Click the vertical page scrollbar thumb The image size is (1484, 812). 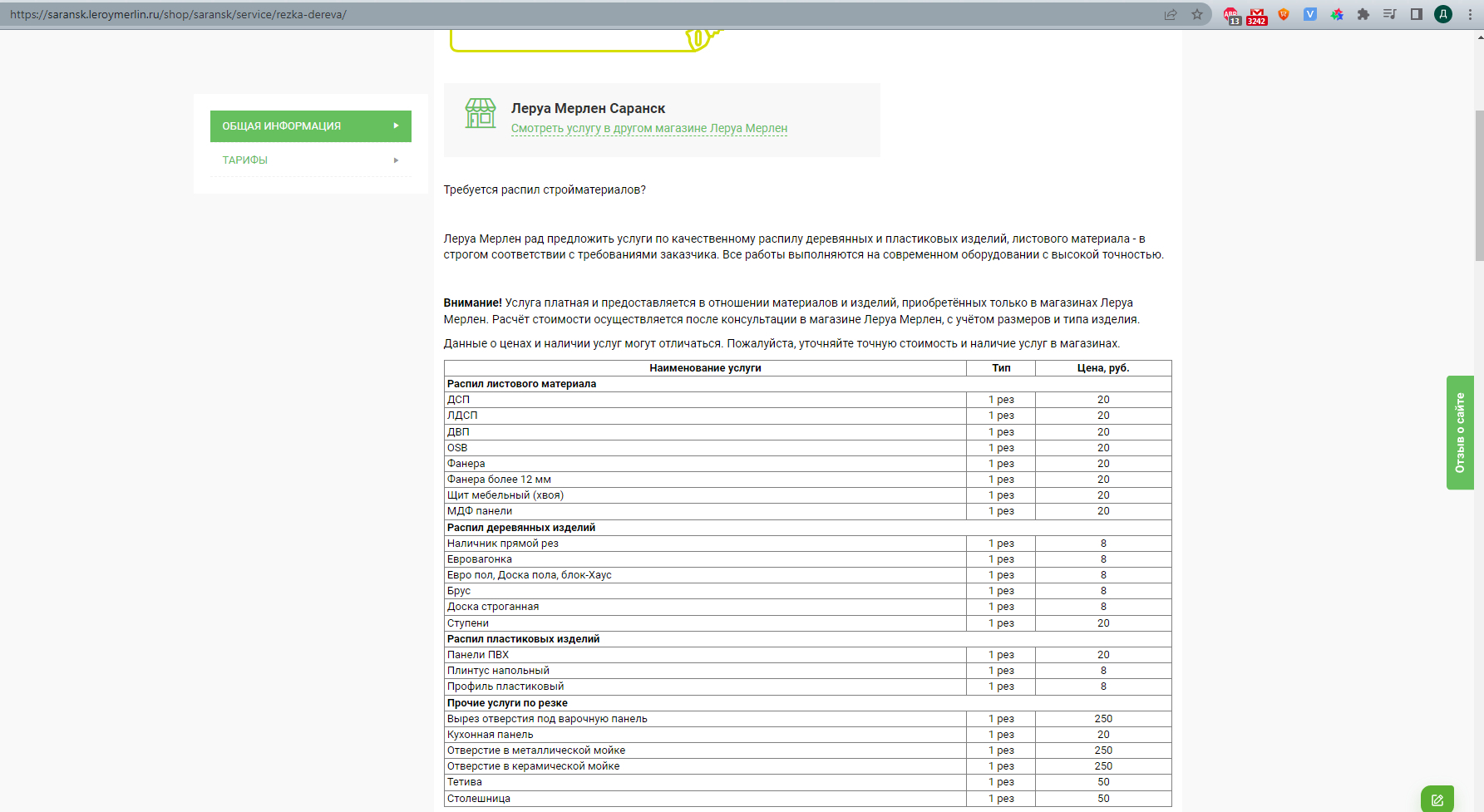click(x=1478, y=185)
